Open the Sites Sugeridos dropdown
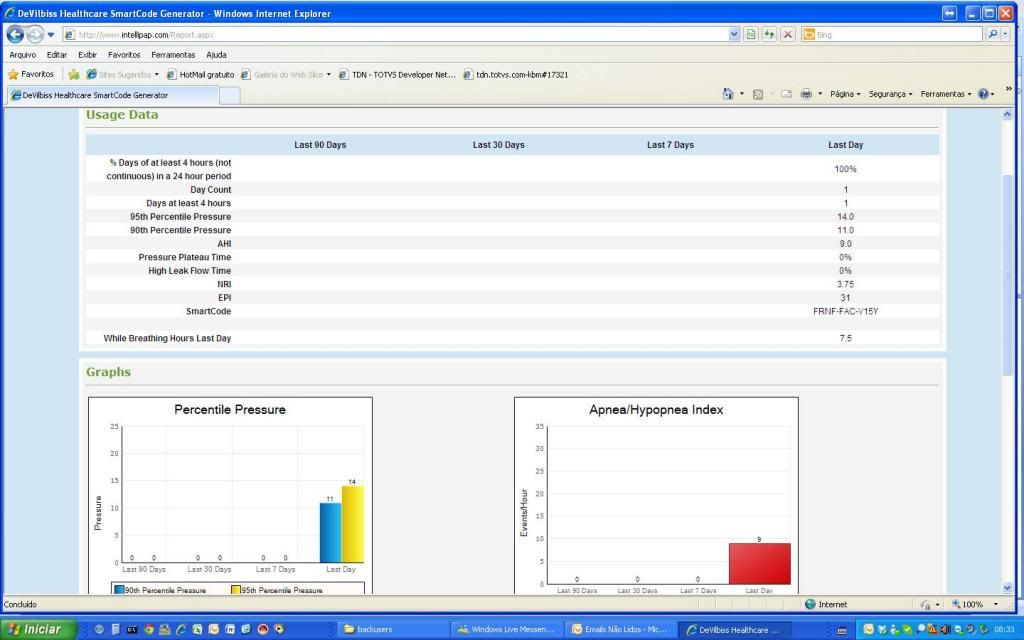The image size is (1024, 640). point(157,74)
